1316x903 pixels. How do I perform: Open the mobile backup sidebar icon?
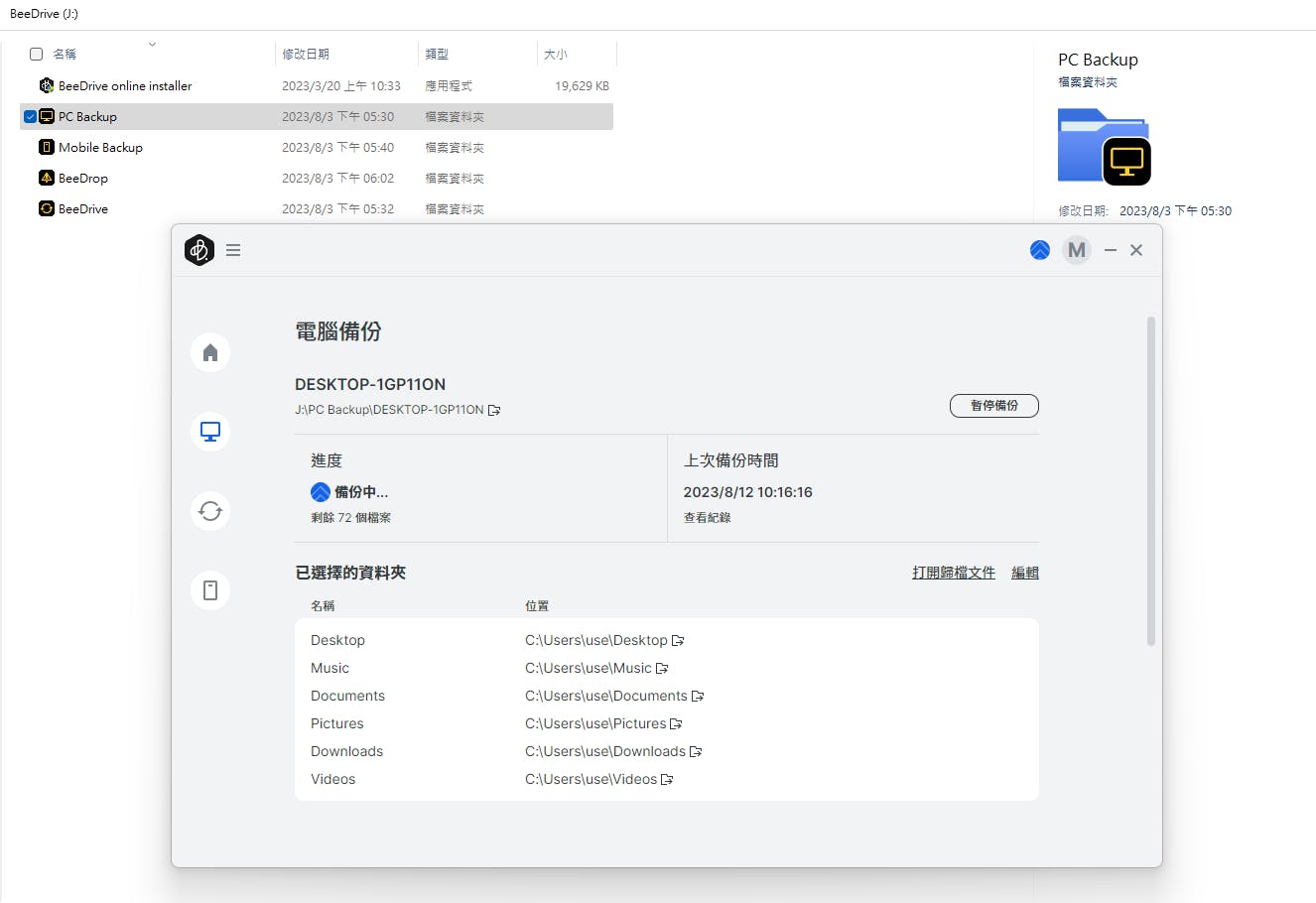(x=210, y=590)
